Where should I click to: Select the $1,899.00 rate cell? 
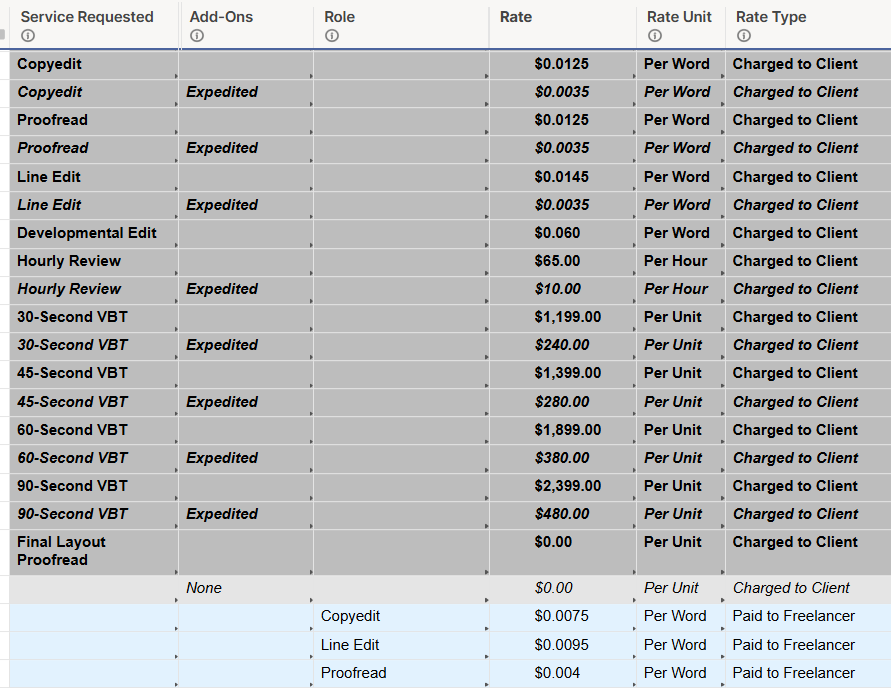coord(563,430)
